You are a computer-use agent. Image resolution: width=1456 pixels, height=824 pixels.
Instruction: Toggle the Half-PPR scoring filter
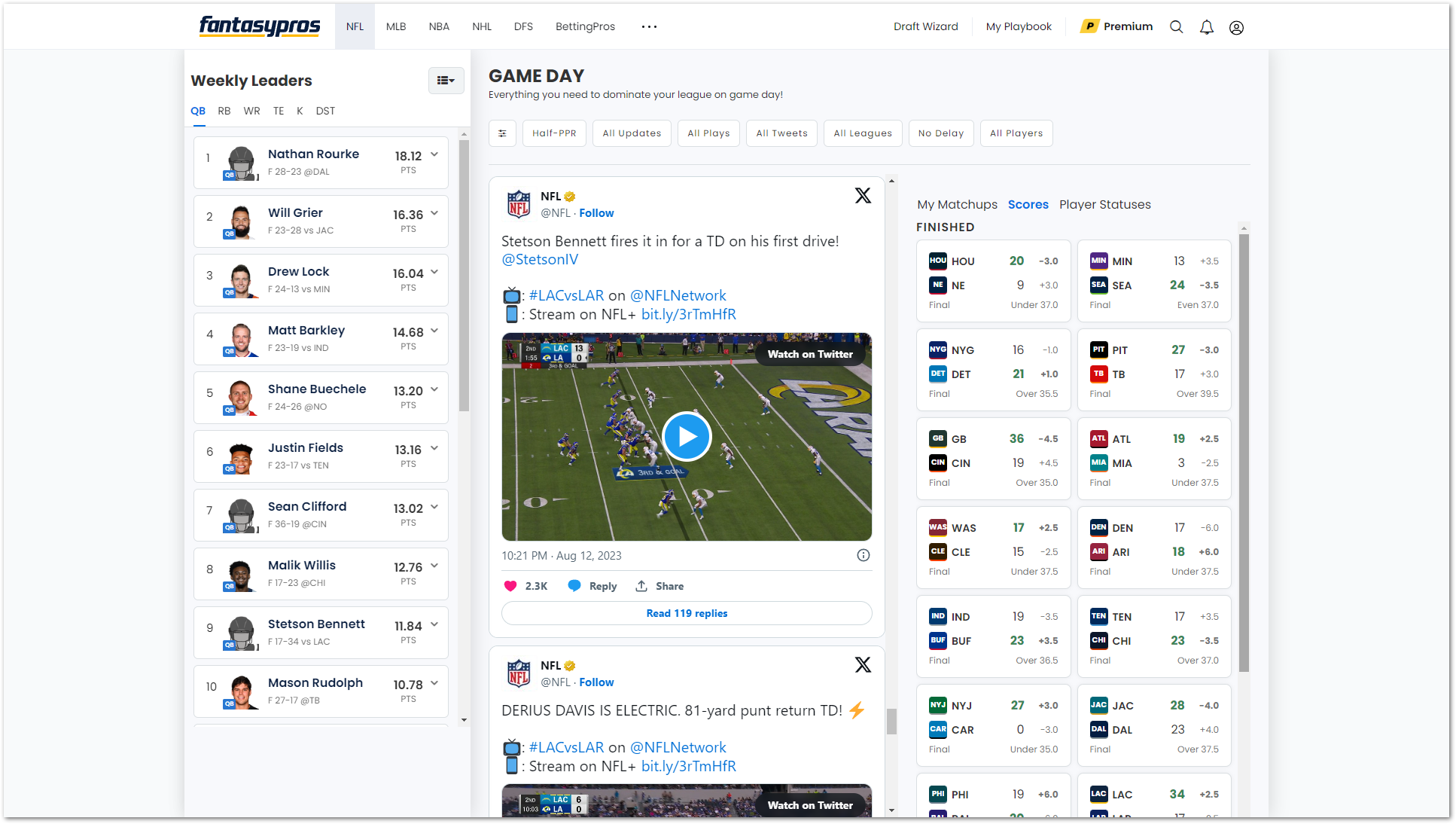coord(554,133)
